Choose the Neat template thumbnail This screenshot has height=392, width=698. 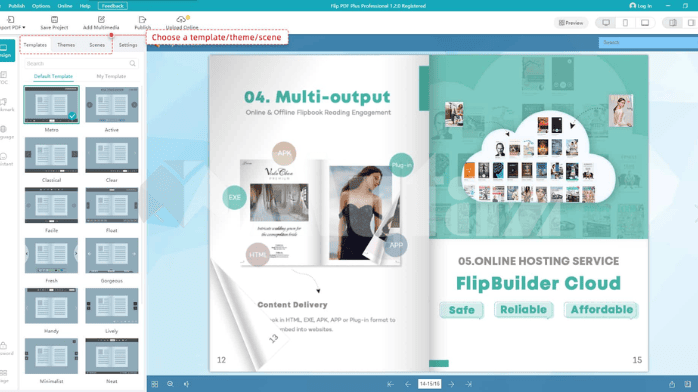(x=112, y=356)
